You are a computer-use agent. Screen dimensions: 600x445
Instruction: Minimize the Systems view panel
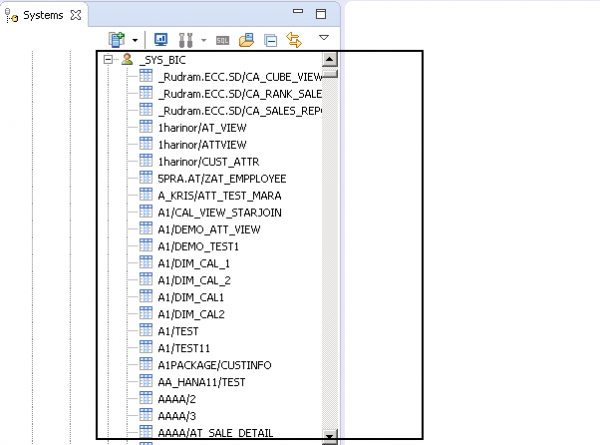(298, 11)
